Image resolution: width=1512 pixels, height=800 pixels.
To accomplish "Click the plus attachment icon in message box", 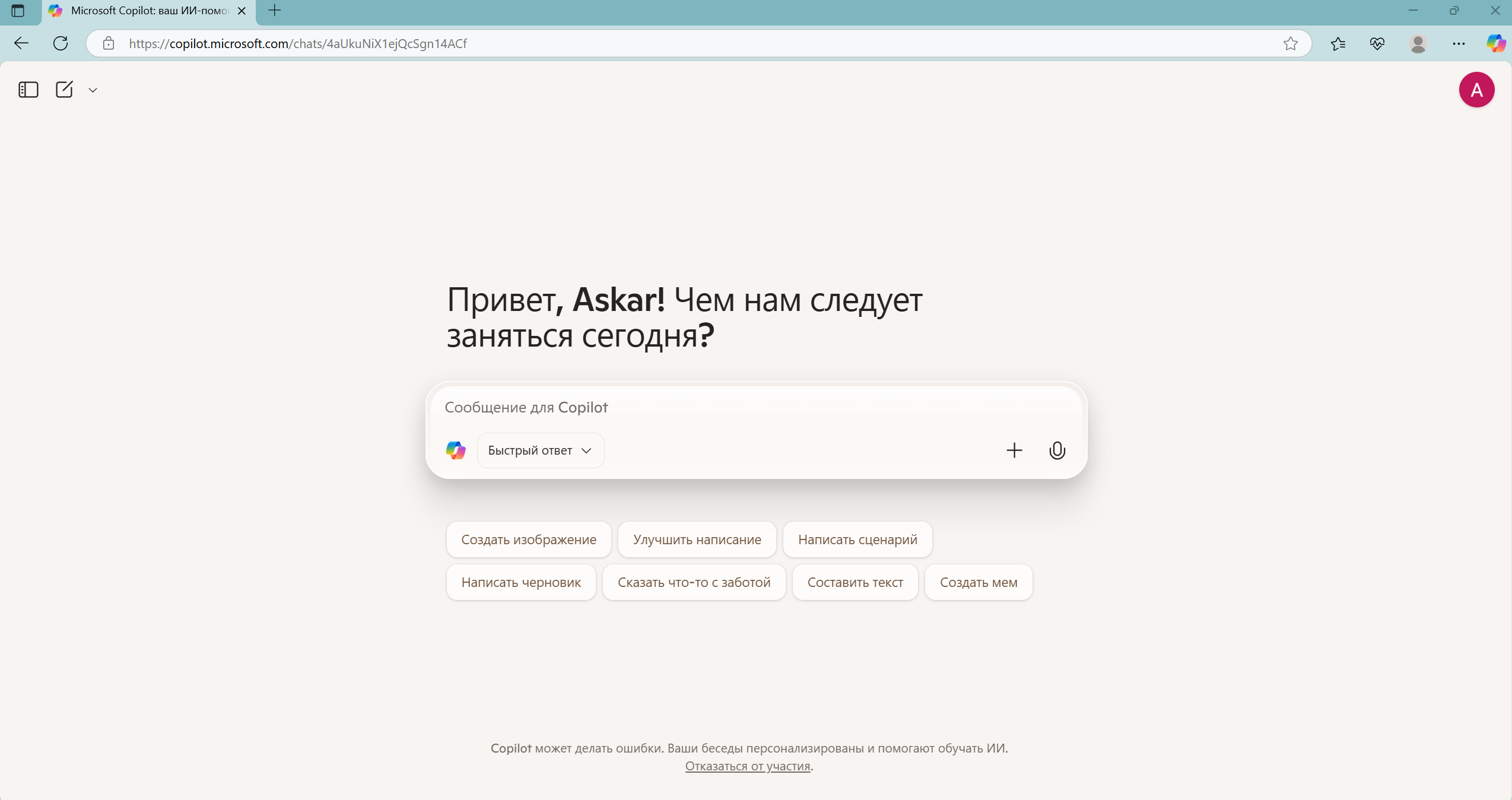I will coord(1014,450).
